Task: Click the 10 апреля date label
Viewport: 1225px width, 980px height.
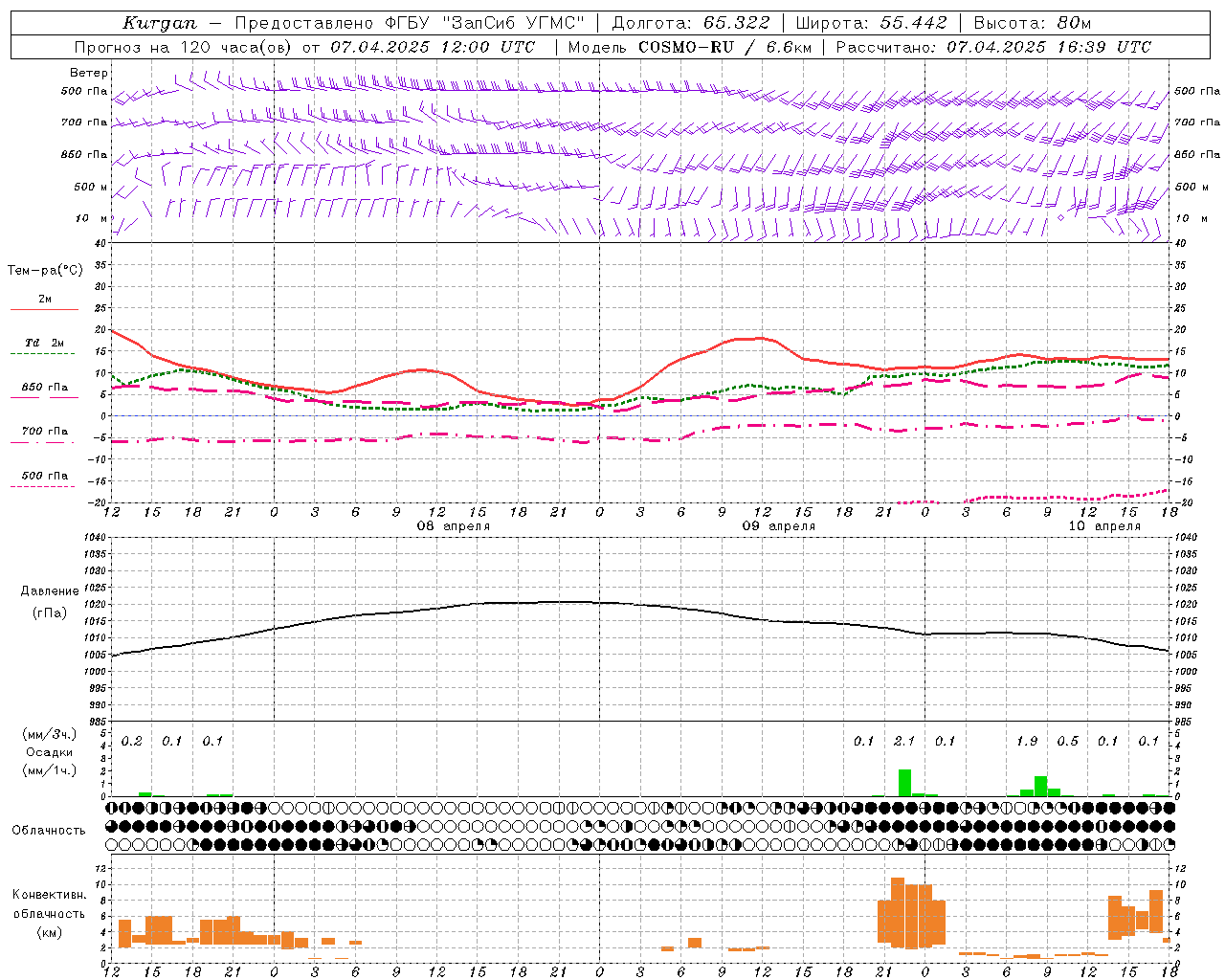Action: (x=1104, y=526)
